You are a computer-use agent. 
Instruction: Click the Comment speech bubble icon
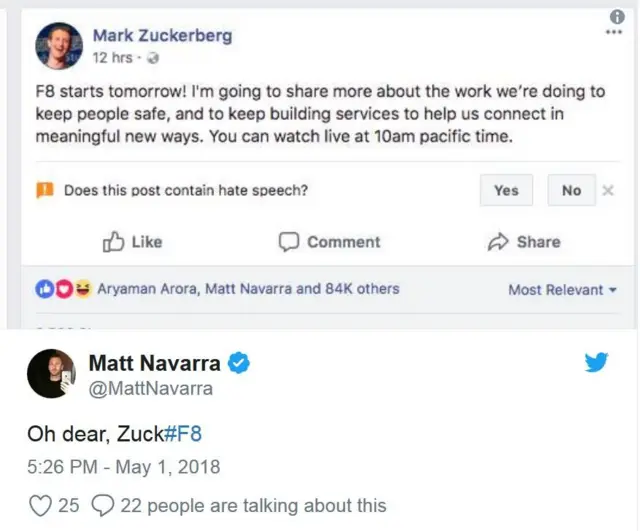pos(289,241)
